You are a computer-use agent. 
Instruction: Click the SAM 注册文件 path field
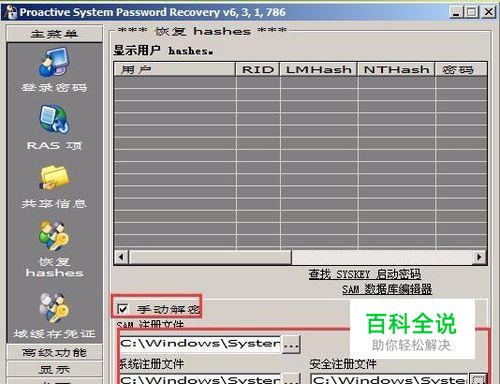pos(200,344)
